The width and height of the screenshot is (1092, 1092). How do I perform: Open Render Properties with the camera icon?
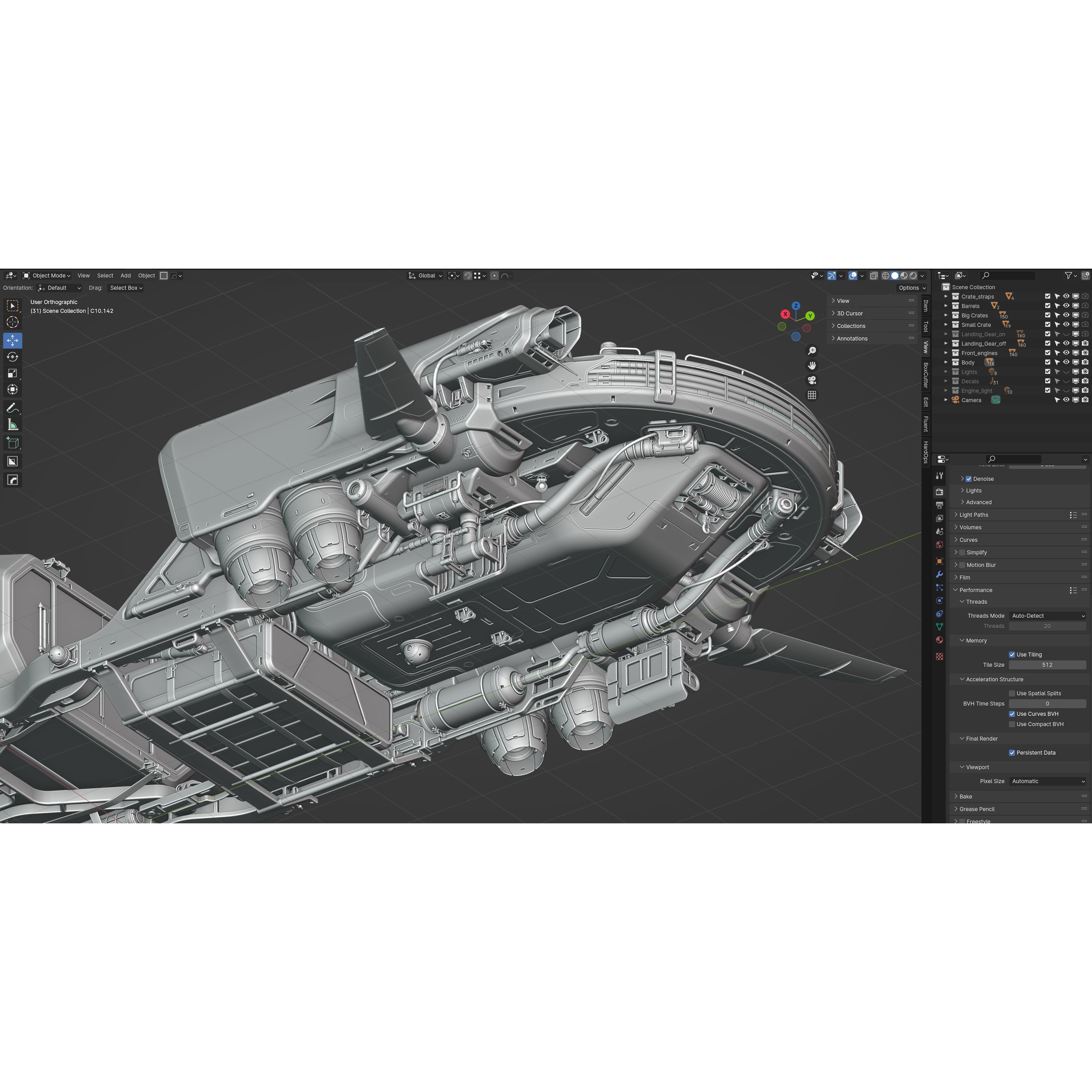(939, 492)
